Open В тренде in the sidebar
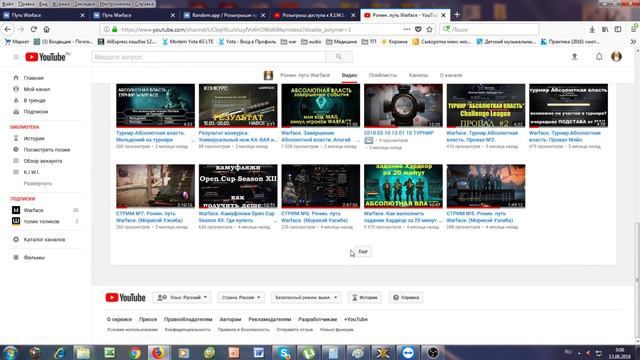The height and width of the screenshot is (360, 640). (x=34, y=100)
